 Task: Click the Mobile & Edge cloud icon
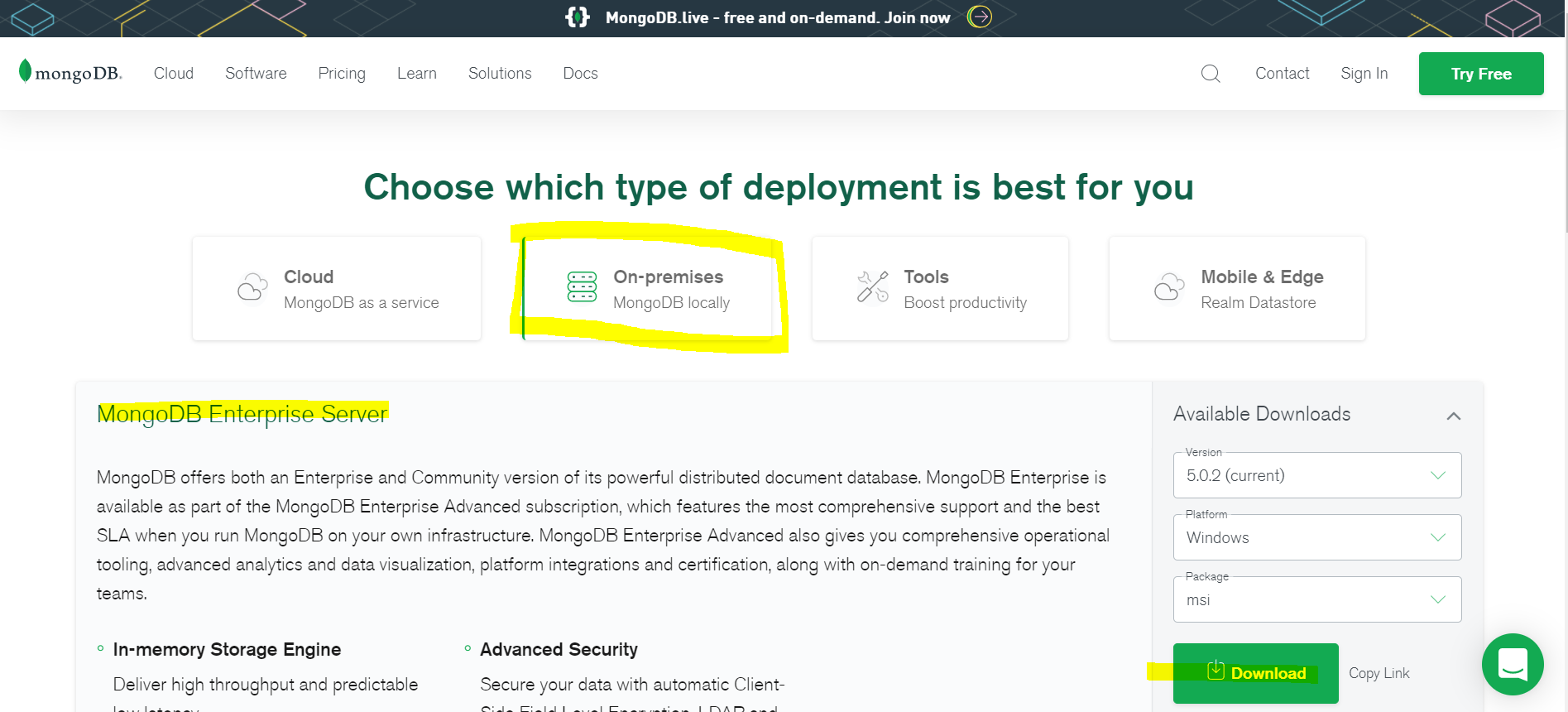click(1169, 287)
